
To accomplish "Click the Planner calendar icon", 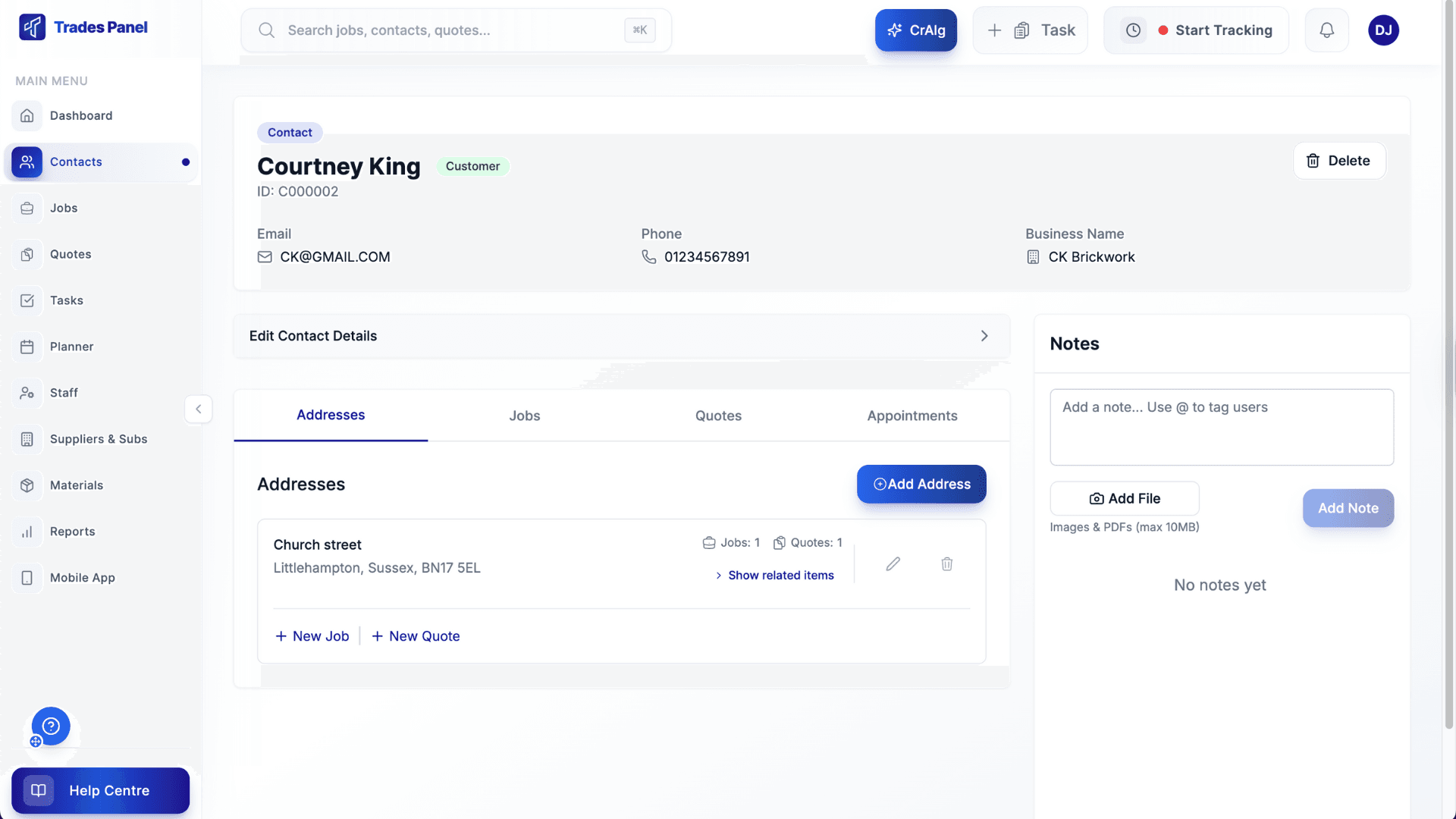I will point(27,347).
